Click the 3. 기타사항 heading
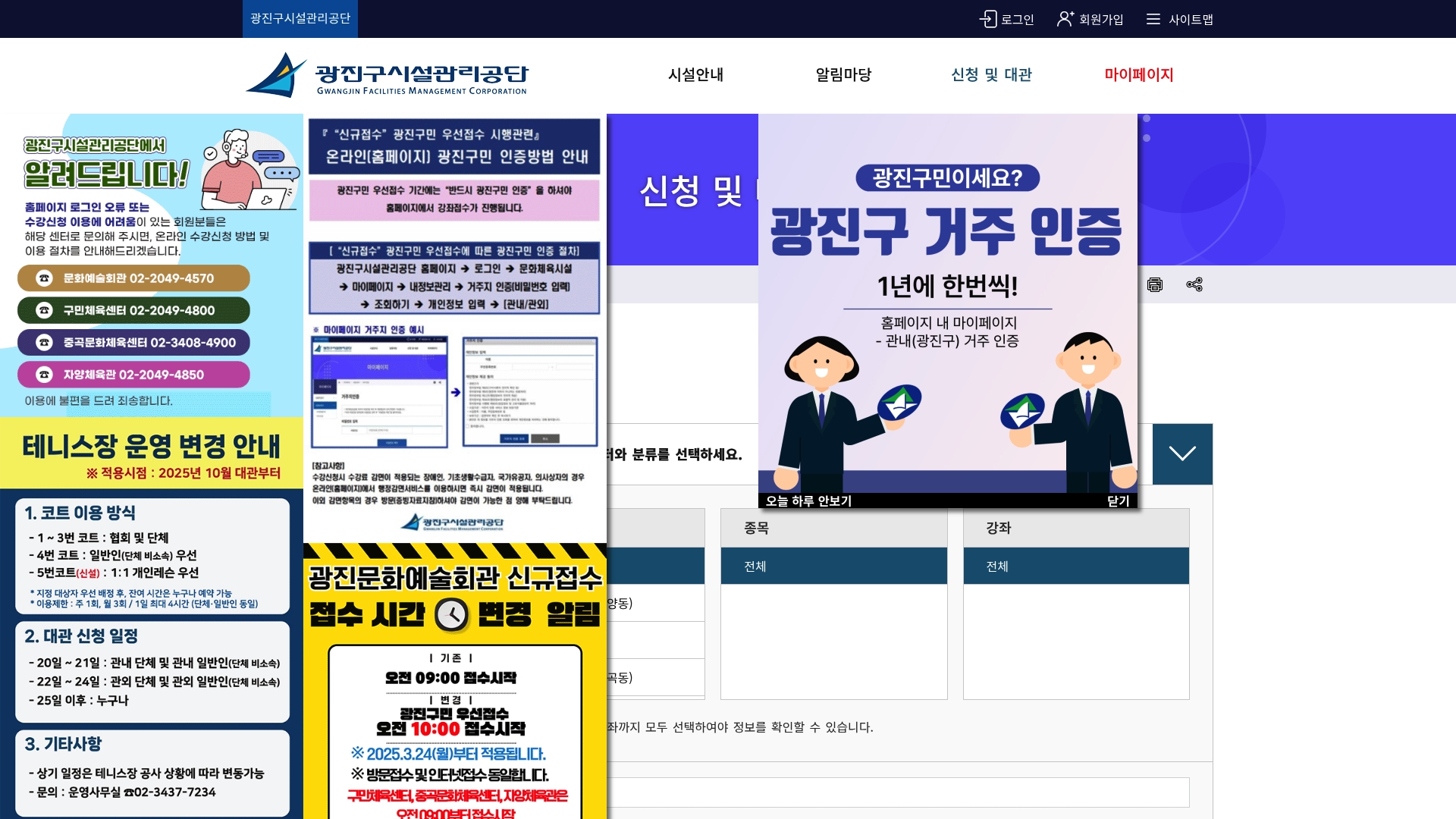The height and width of the screenshot is (819, 1456). click(63, 744)
